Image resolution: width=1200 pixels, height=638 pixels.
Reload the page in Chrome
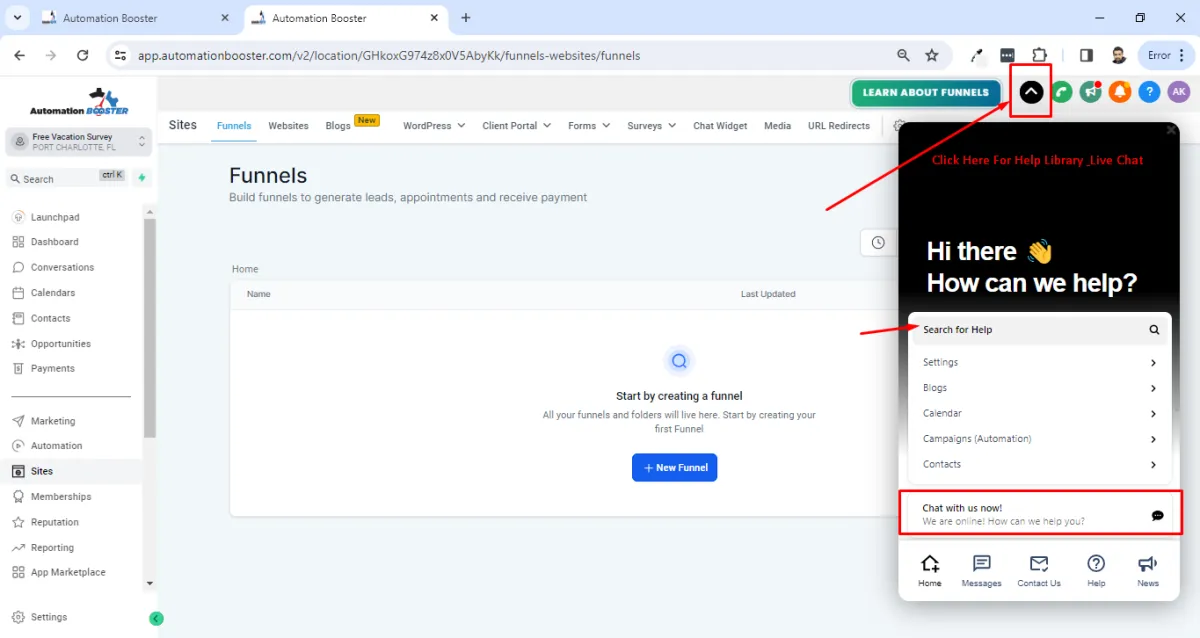click(82, 56)
